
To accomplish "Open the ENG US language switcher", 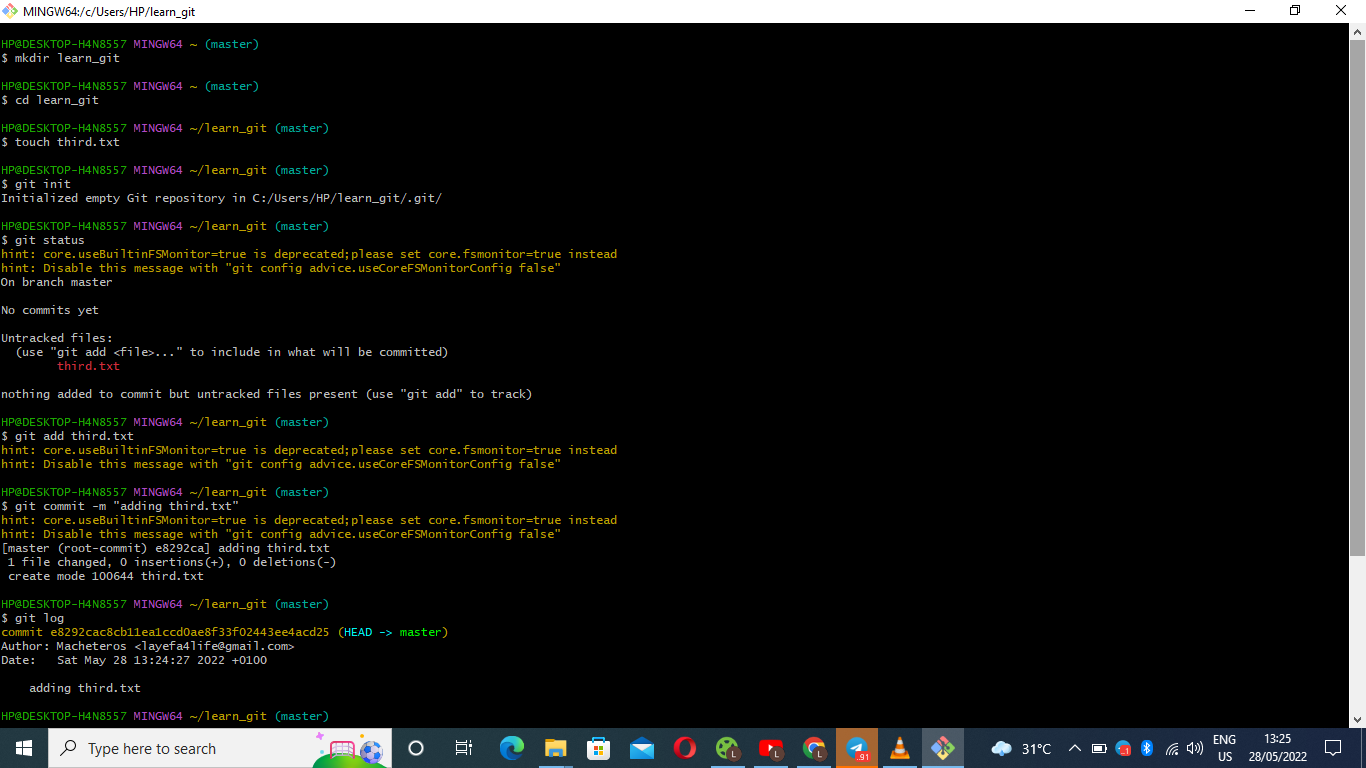I will [1222, 748].
